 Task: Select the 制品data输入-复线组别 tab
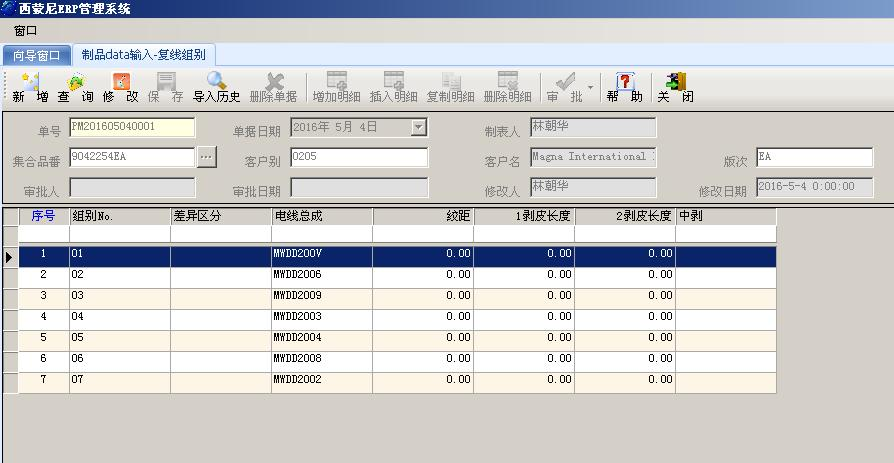point(144,55)
